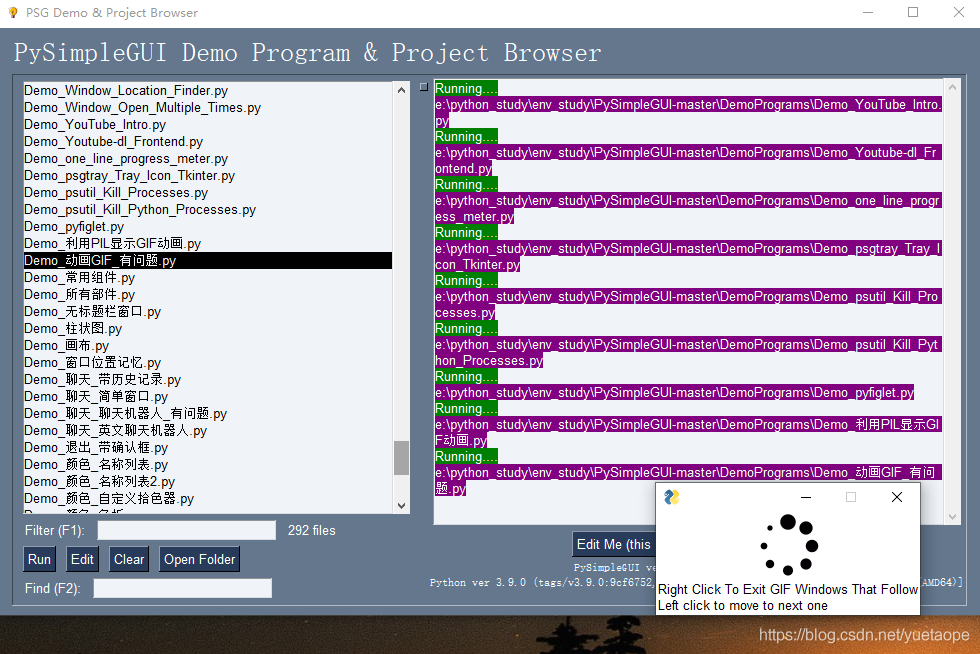Click the small pane divider handle square
Screen dimensions: 980x654
coord(424,87)
